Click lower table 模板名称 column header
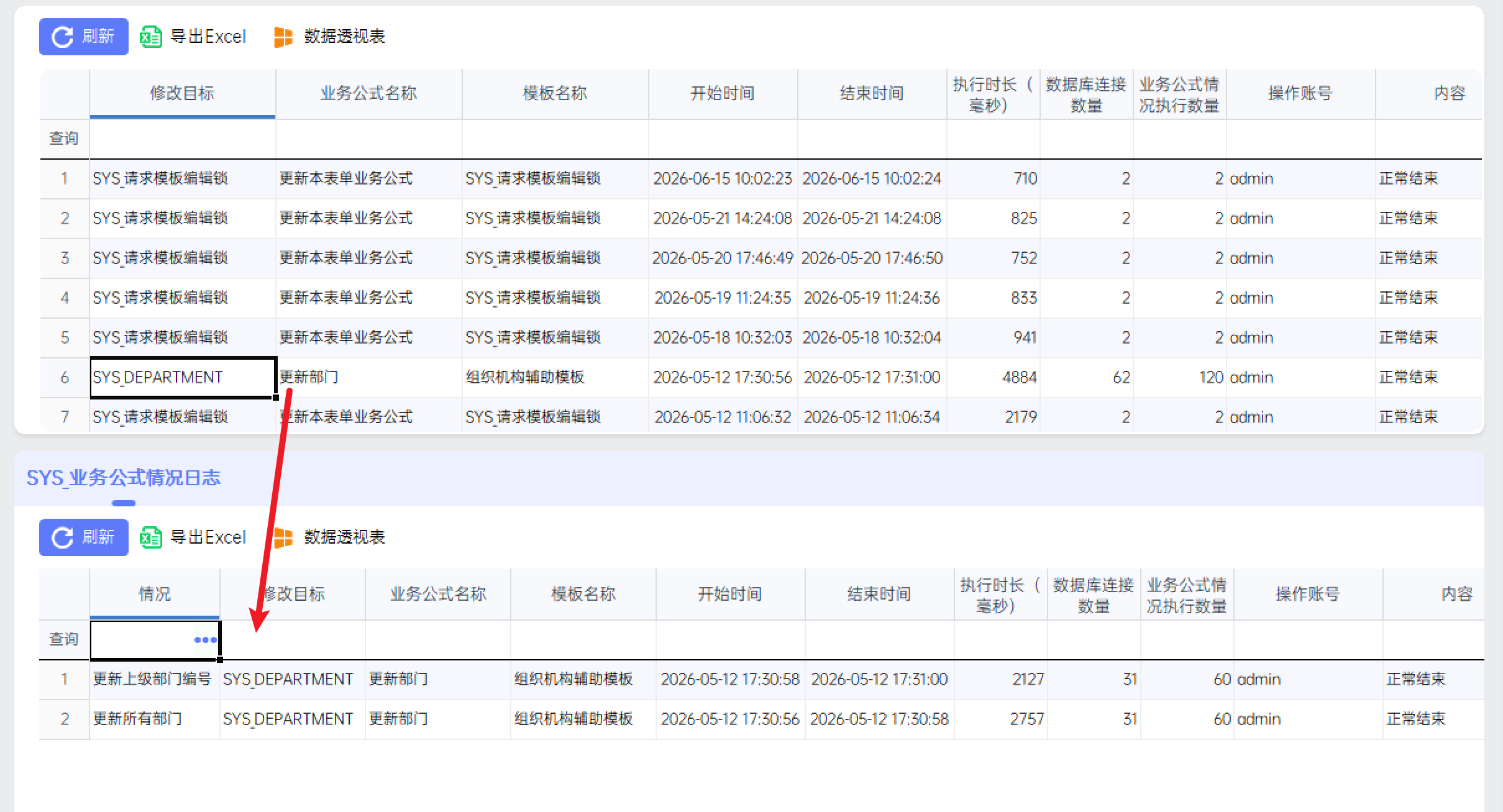 (x=583, y=594)
